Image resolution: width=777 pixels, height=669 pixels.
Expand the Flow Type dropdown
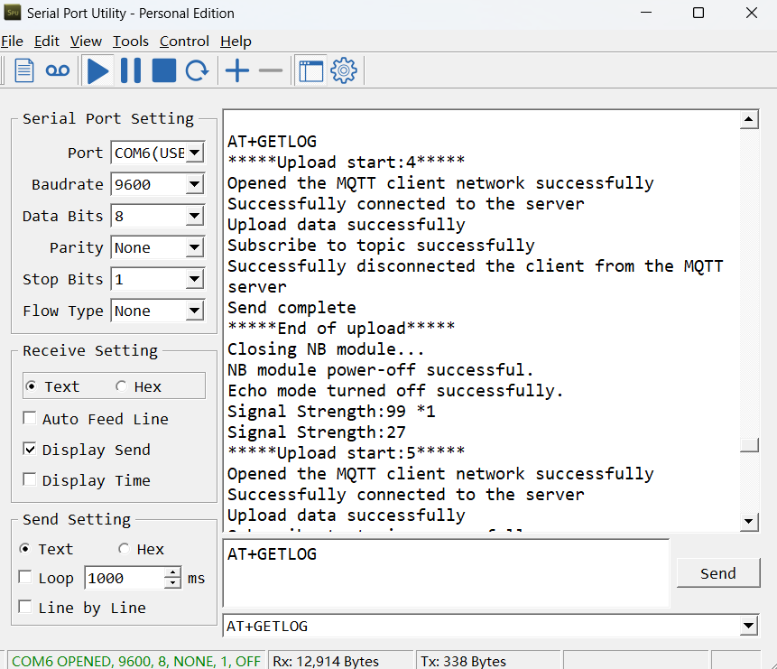point(195,311)
